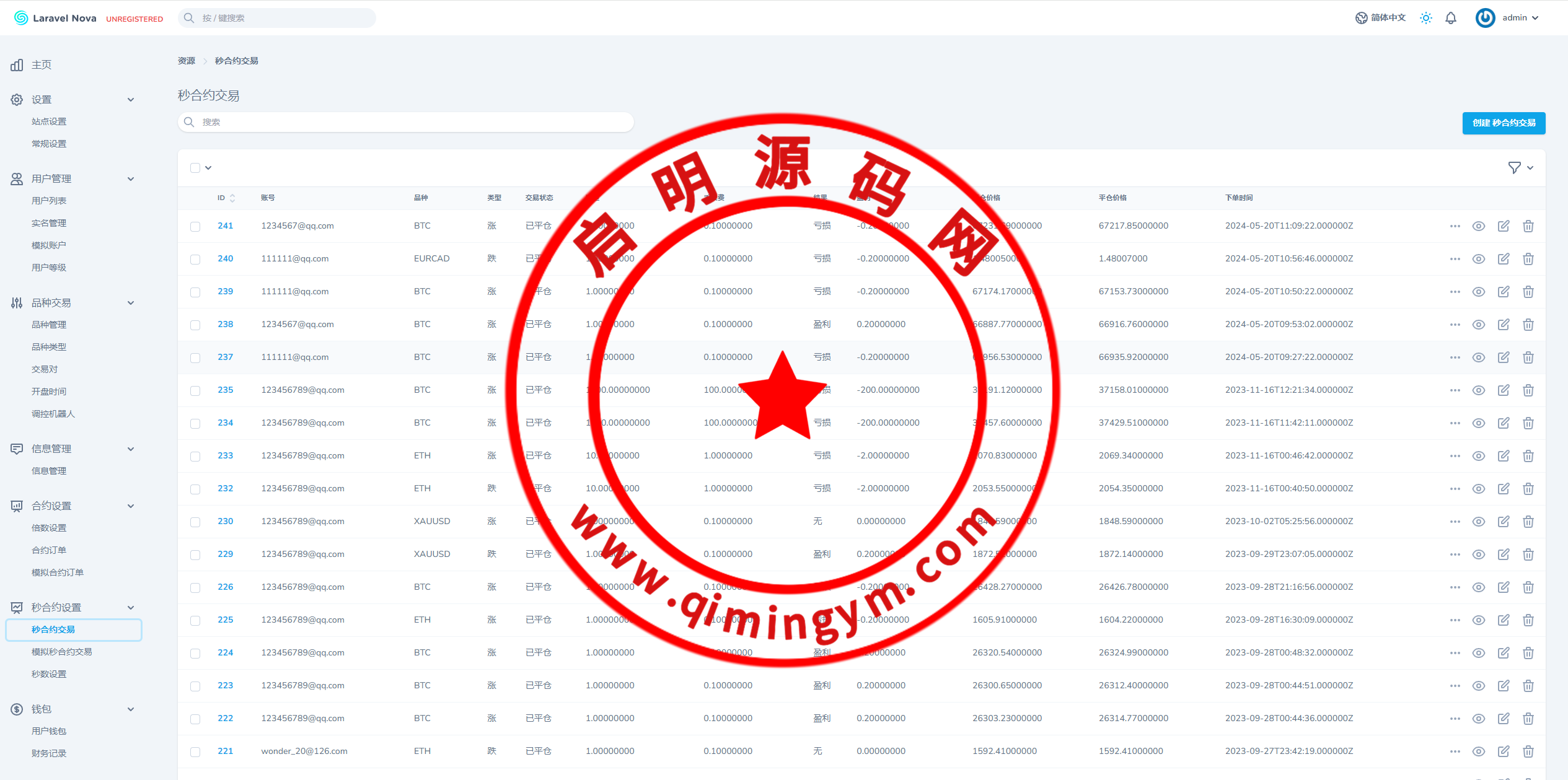Image resolution: width=1568 pixels, height=780 pixels.
Task: Open order ID 235 link
Action: (225, 390)
